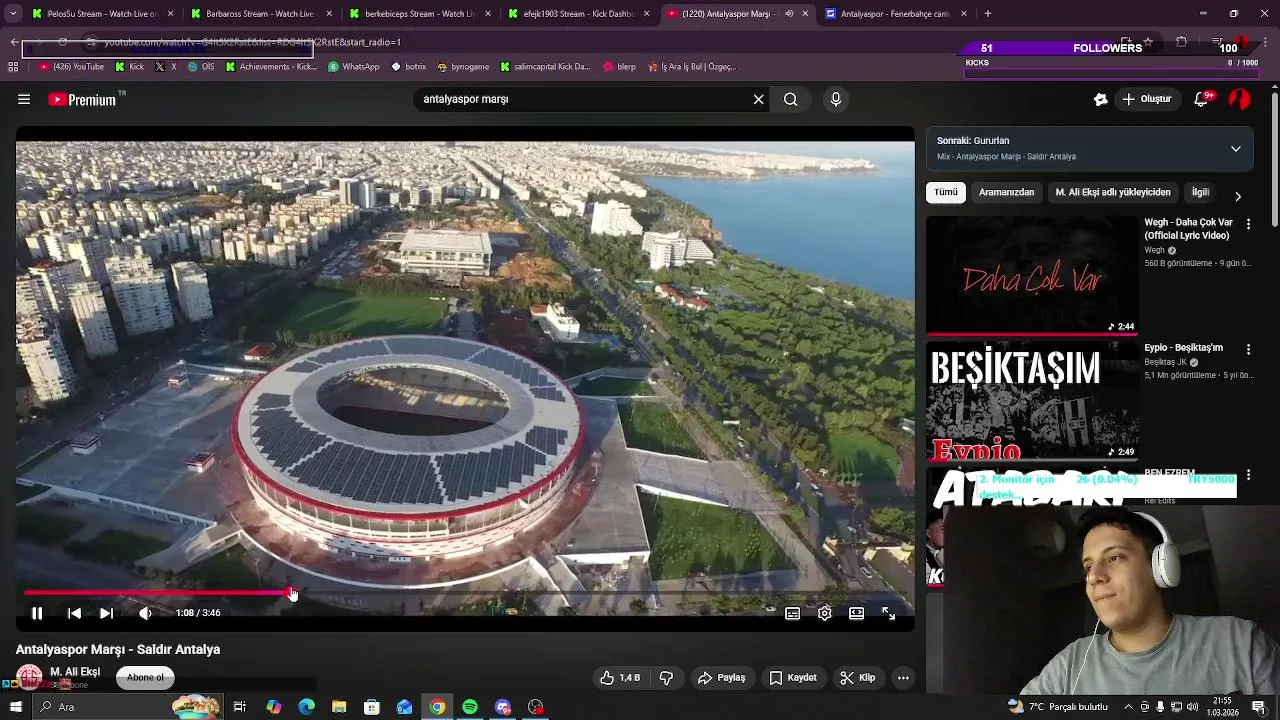Subscribe with the Abone ol button

[x=145, y=678]
